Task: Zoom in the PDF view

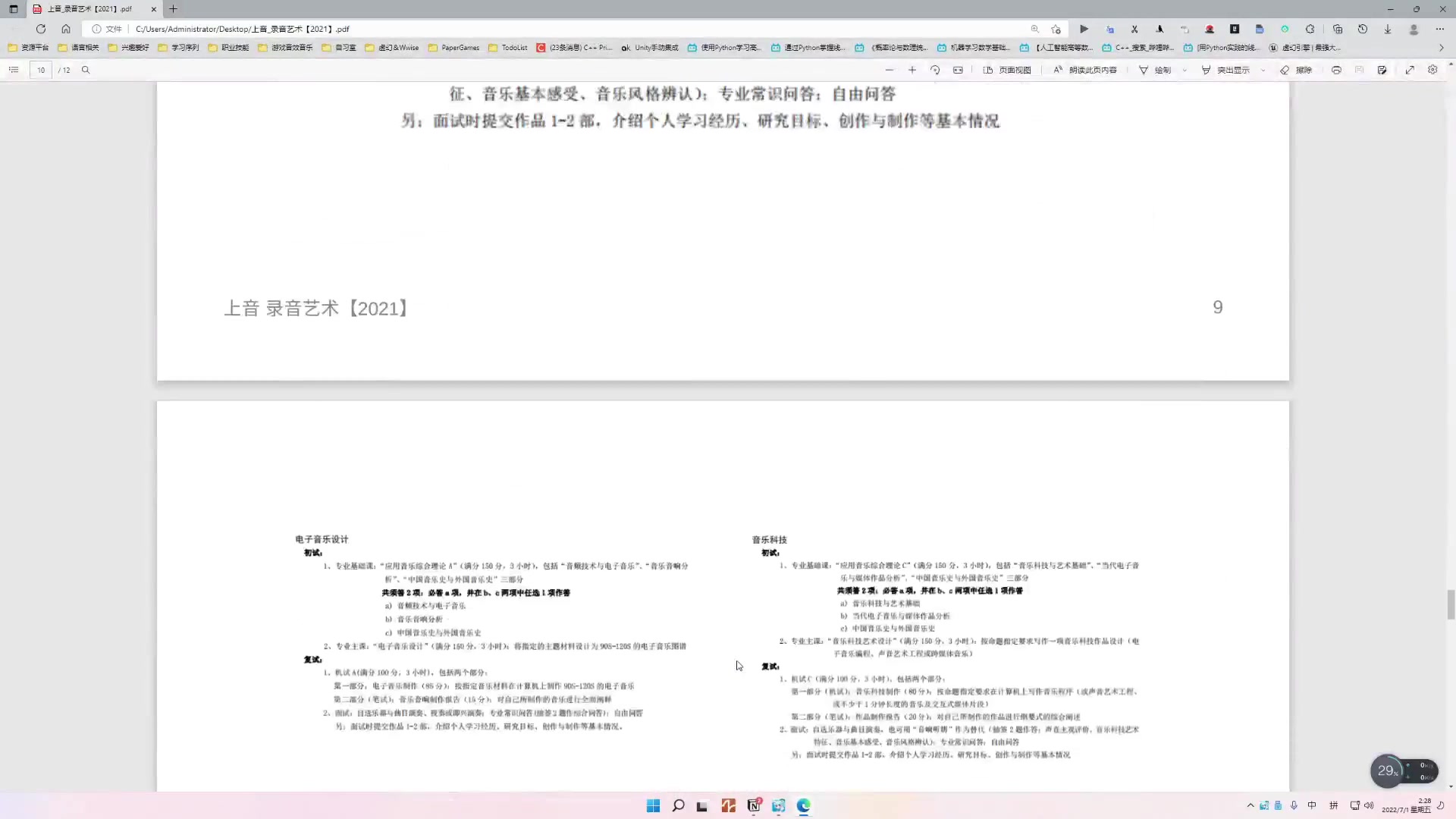Action: point(912,70)
